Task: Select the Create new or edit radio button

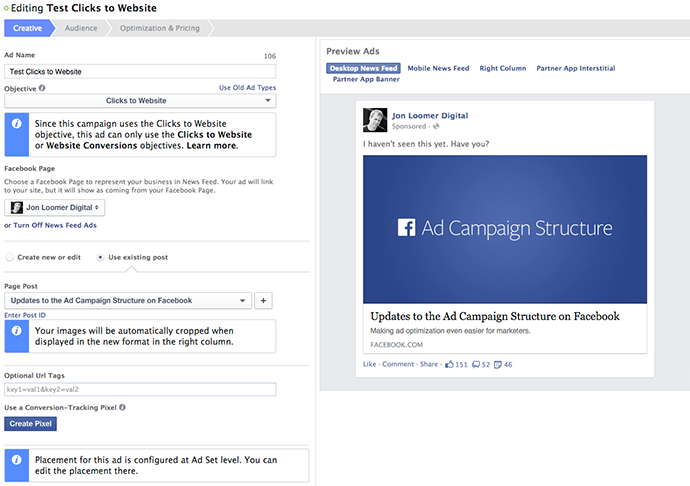Action: pyautogui.click(x=9, y=257)
